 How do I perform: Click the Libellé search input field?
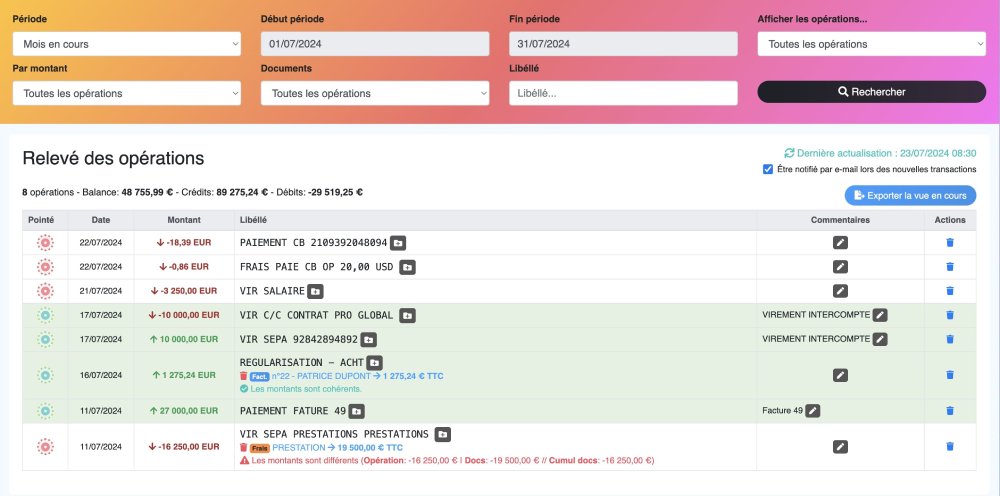[x=622, y=93]
